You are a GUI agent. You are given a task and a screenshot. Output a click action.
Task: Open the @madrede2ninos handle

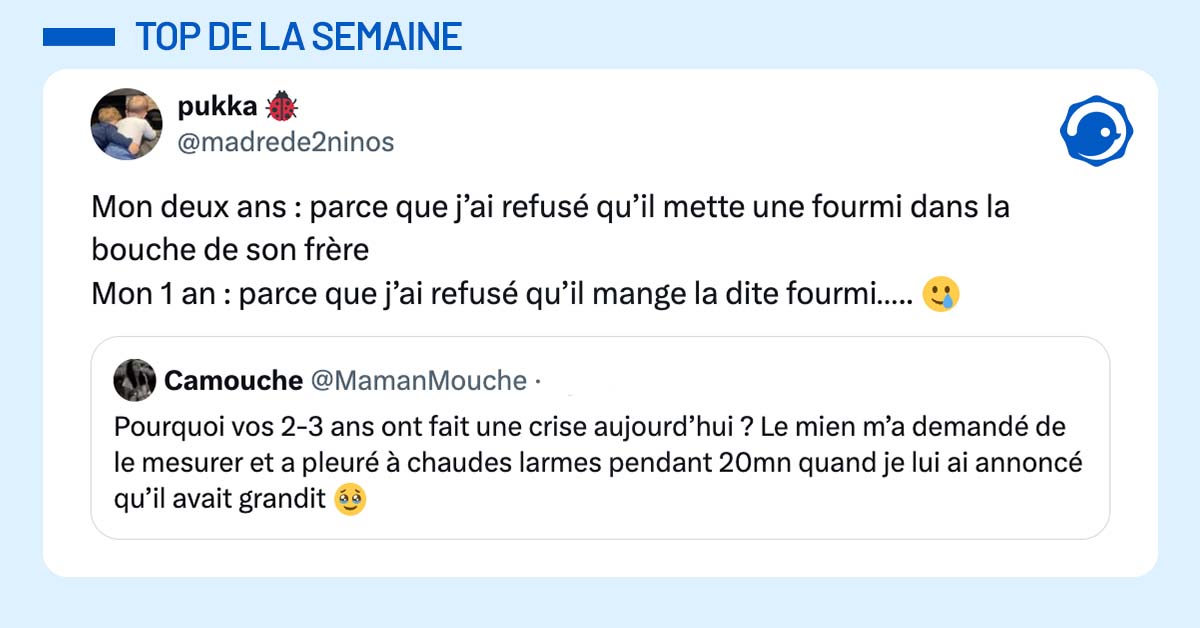[x=285, y=143]
